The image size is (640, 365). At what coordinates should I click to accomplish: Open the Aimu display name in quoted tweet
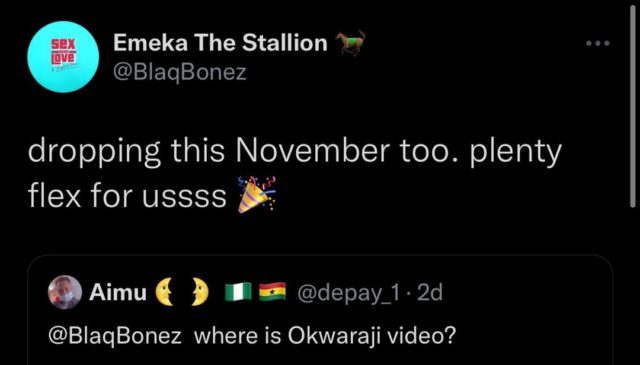[118, 292]
